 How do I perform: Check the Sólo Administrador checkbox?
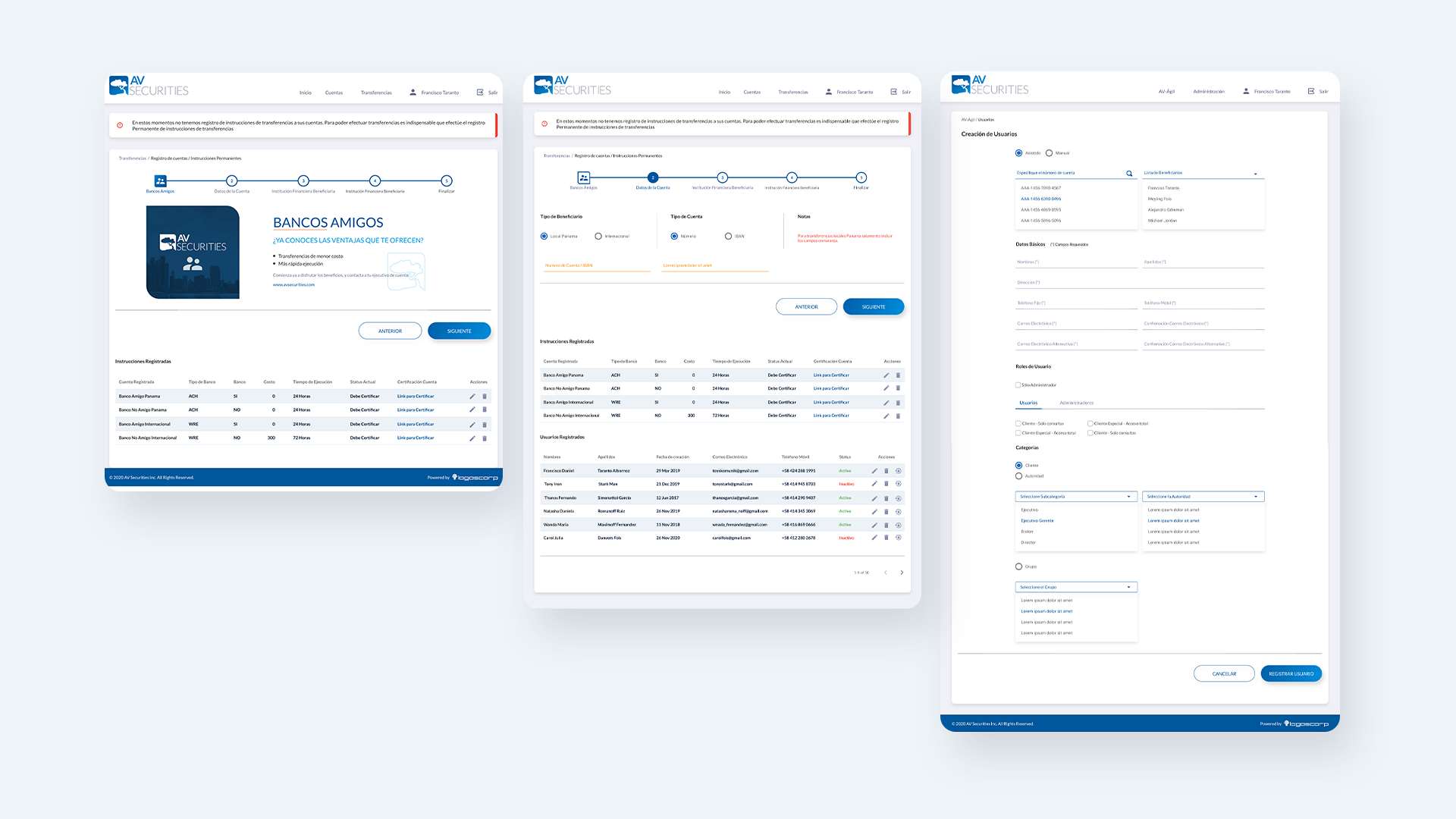pyautogui.click(x=1018, y=385)
